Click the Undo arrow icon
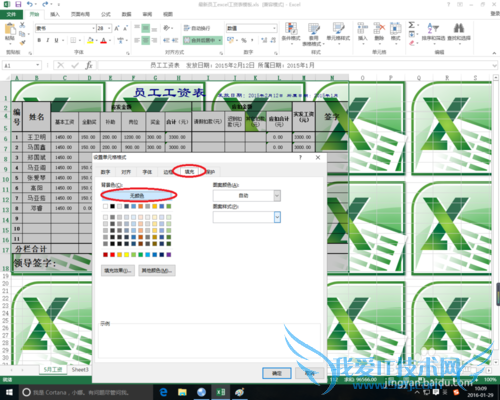The height and width of the screenshot is (400, 500). 30,4
